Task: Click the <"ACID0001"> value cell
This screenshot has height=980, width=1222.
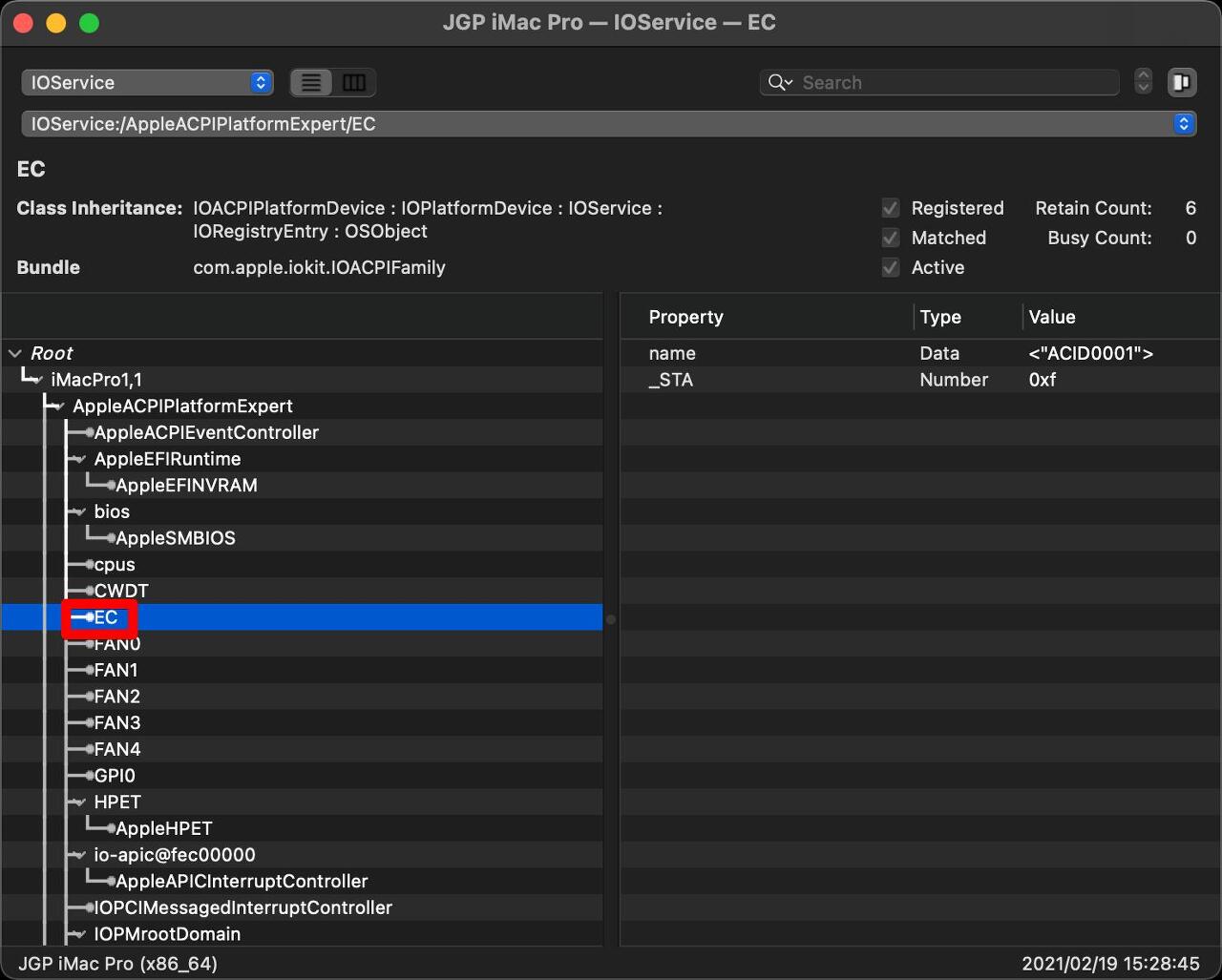Action: tap(1091, 353)
